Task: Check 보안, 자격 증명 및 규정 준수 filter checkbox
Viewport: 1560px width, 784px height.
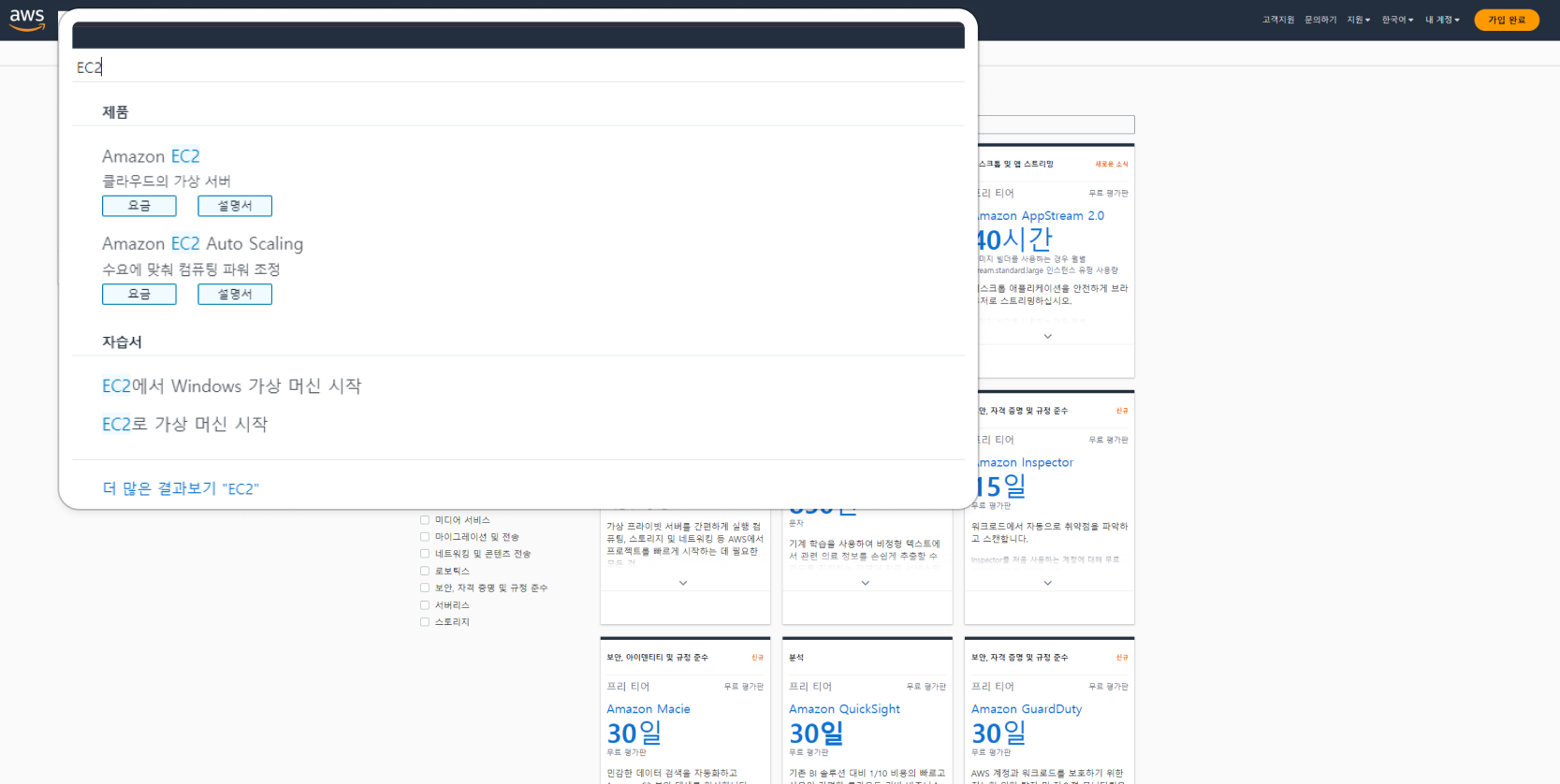Action: pos(425,588)
